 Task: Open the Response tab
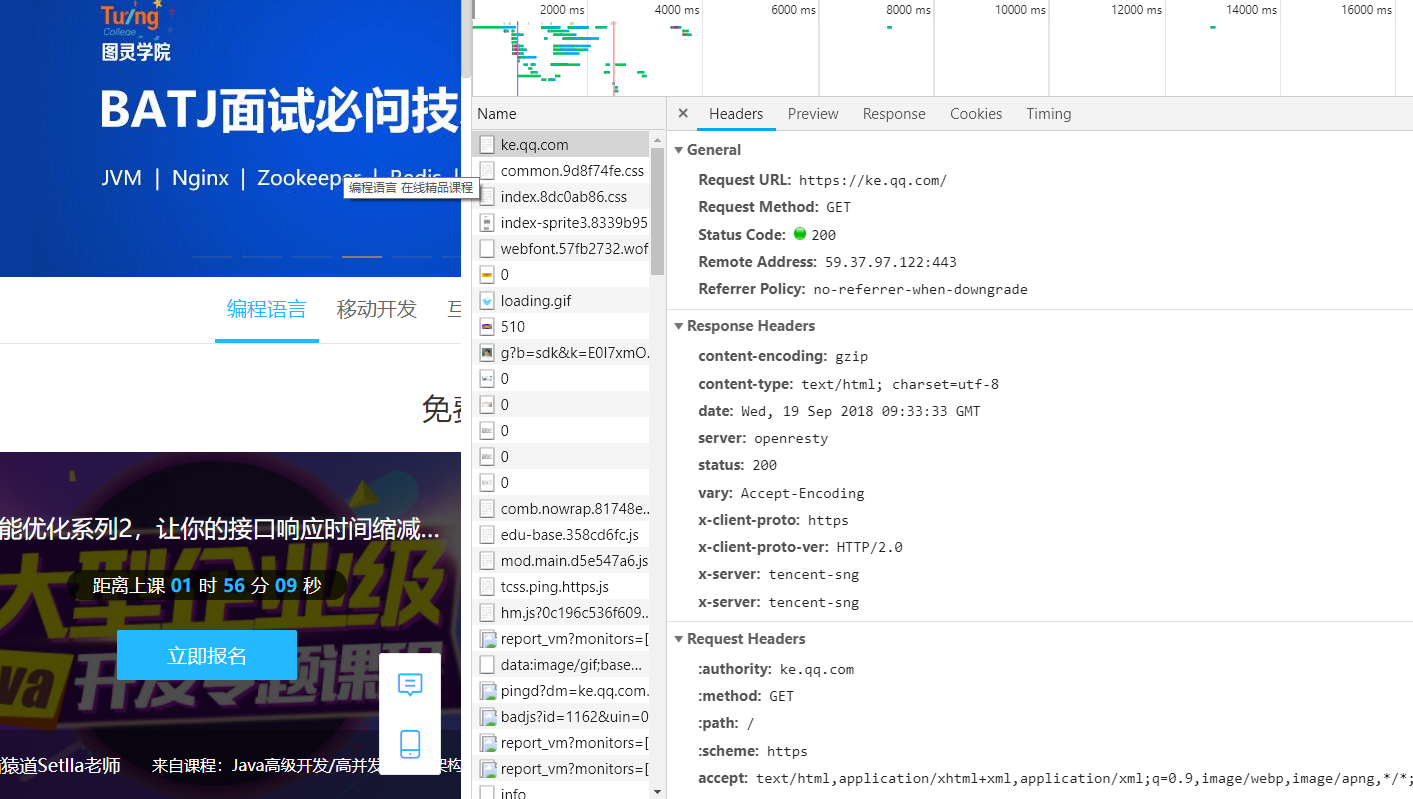click(894, 114)
